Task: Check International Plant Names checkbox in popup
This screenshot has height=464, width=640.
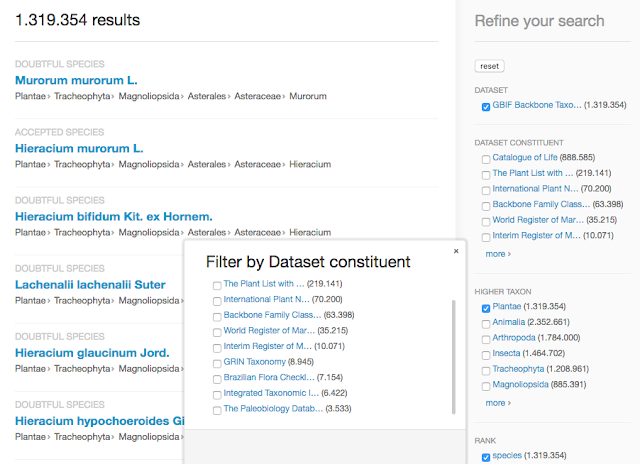Action: 217,299
